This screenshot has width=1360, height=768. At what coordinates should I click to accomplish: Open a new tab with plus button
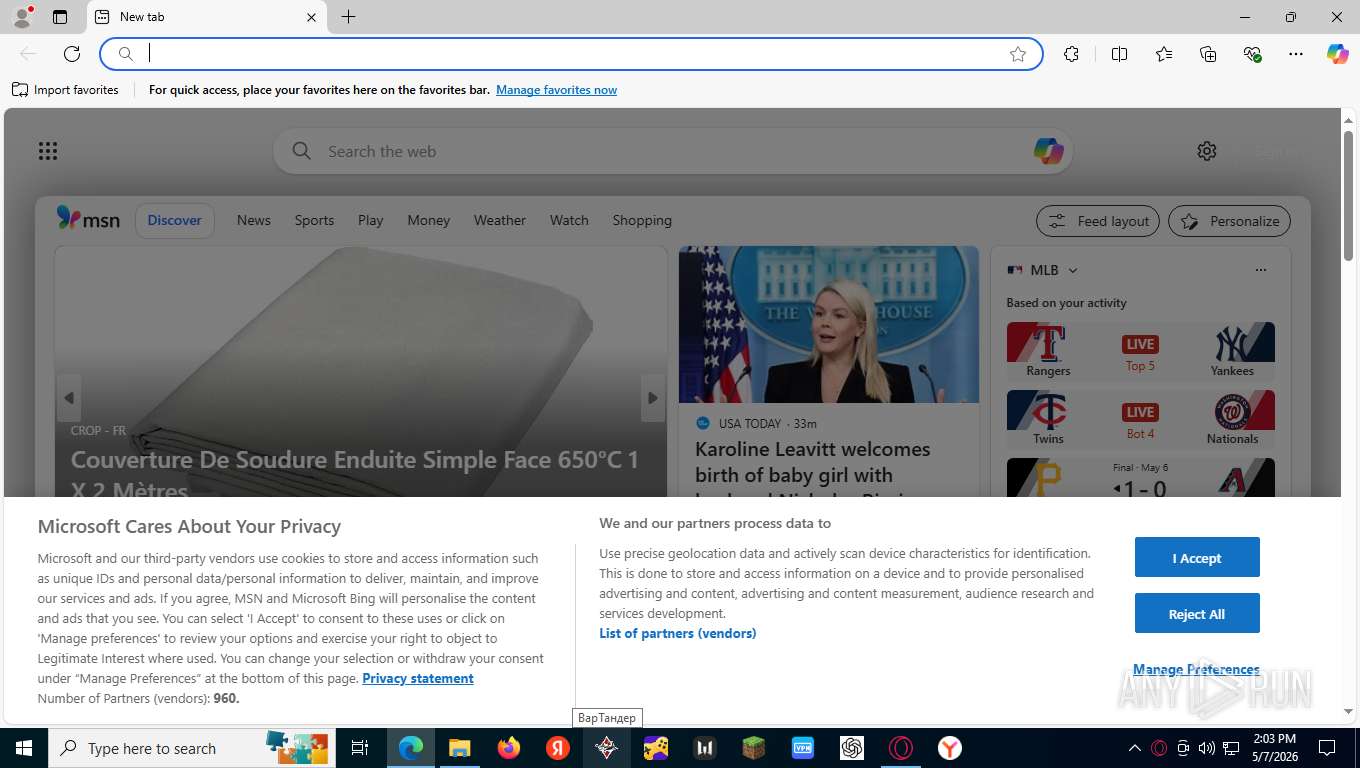(348, 17)
